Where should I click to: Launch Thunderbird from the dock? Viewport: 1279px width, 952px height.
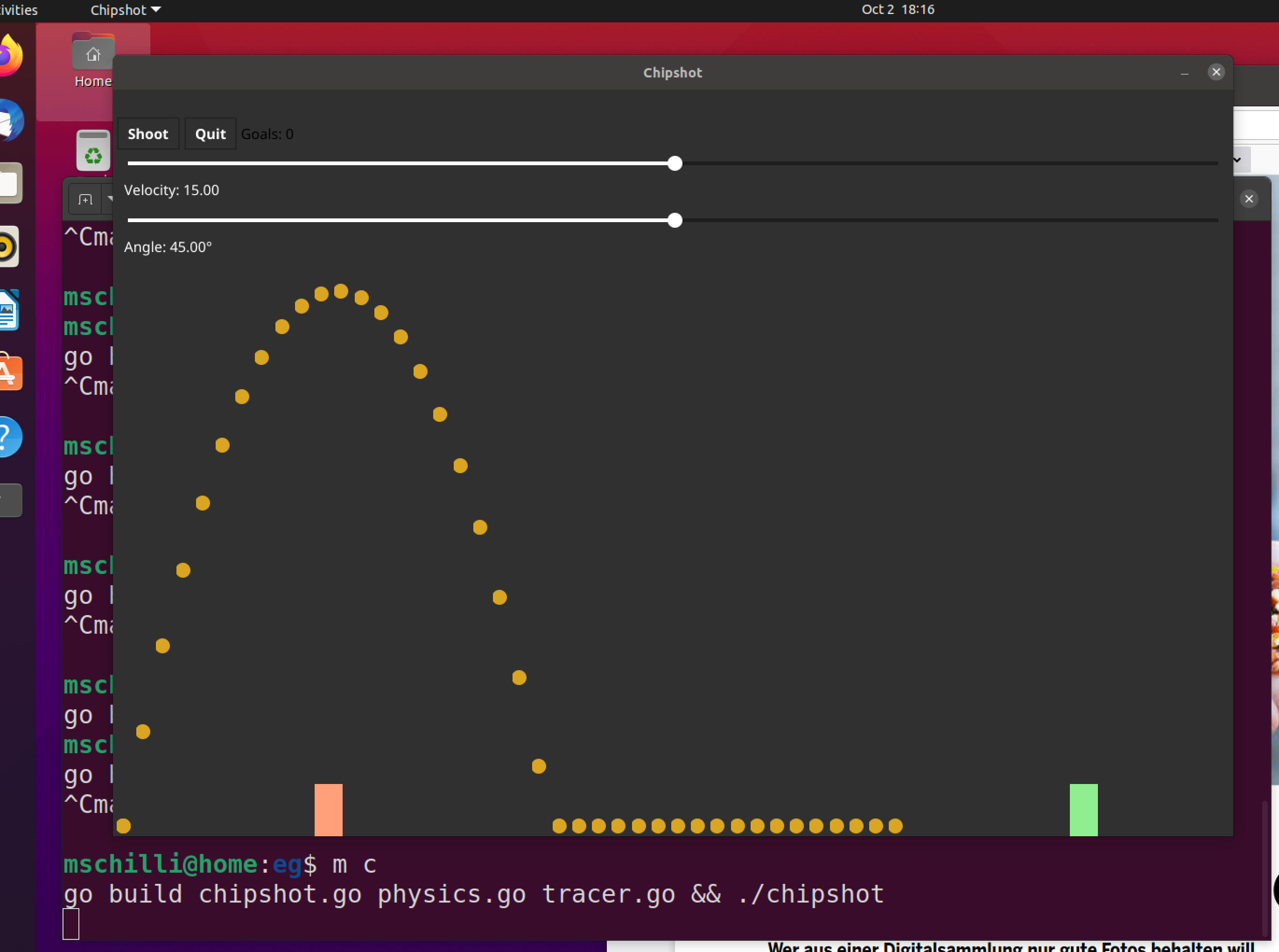pyautogui.click(x=12, y=120)
